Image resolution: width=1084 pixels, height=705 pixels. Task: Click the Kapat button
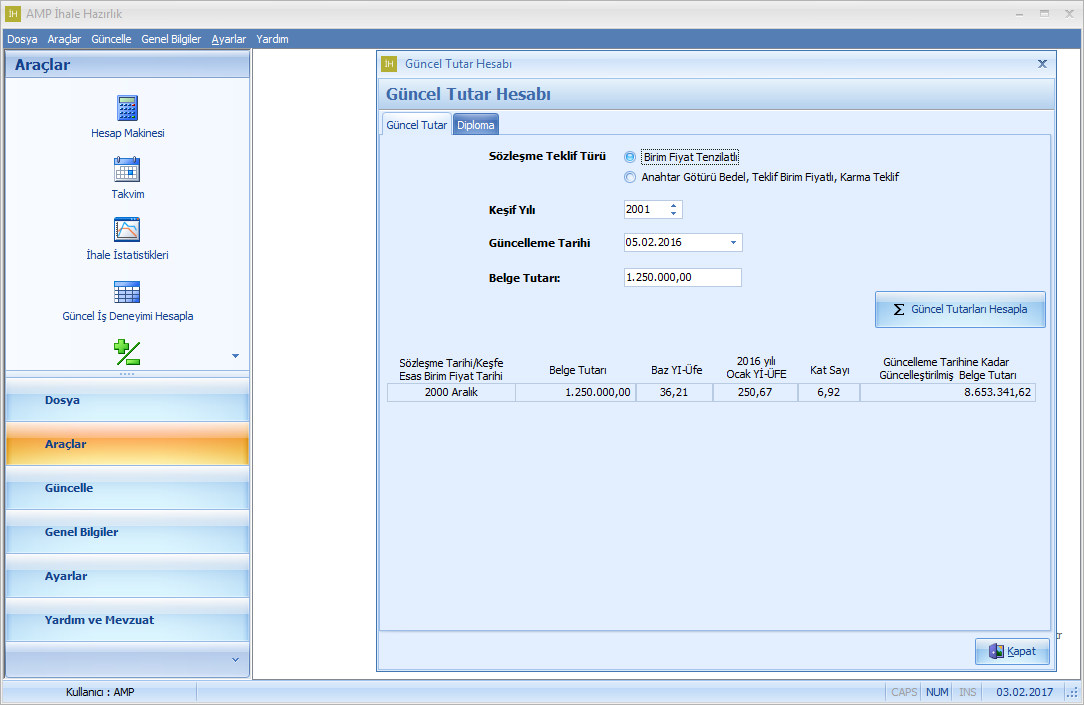point(1012,651)
